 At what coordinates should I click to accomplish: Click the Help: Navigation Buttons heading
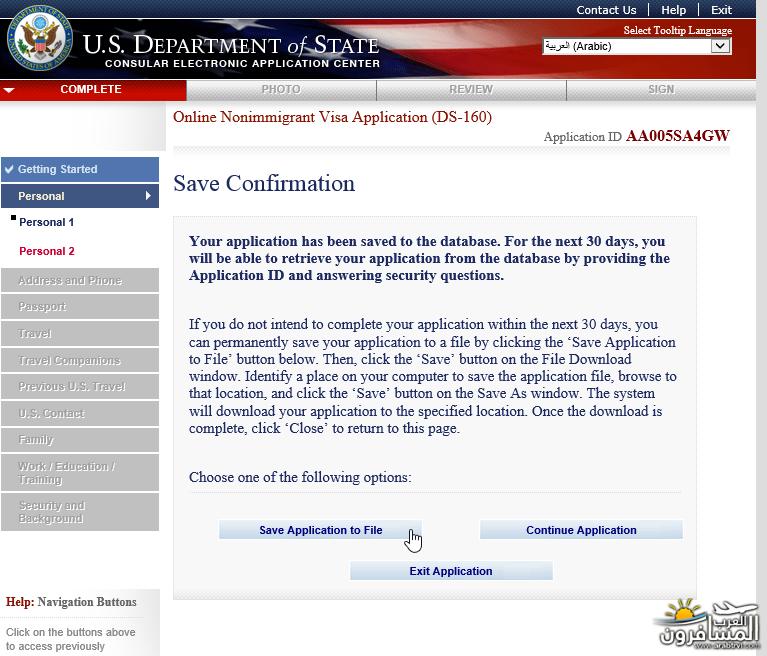tap(71, 602)
